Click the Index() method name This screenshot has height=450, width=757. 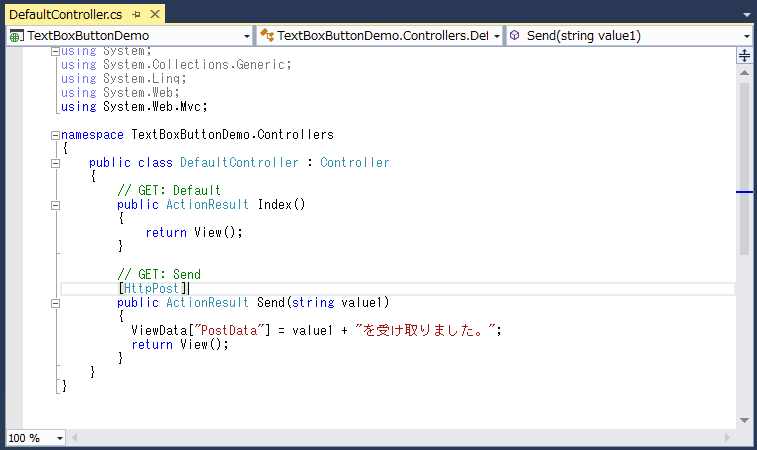(x=281, y=204)
